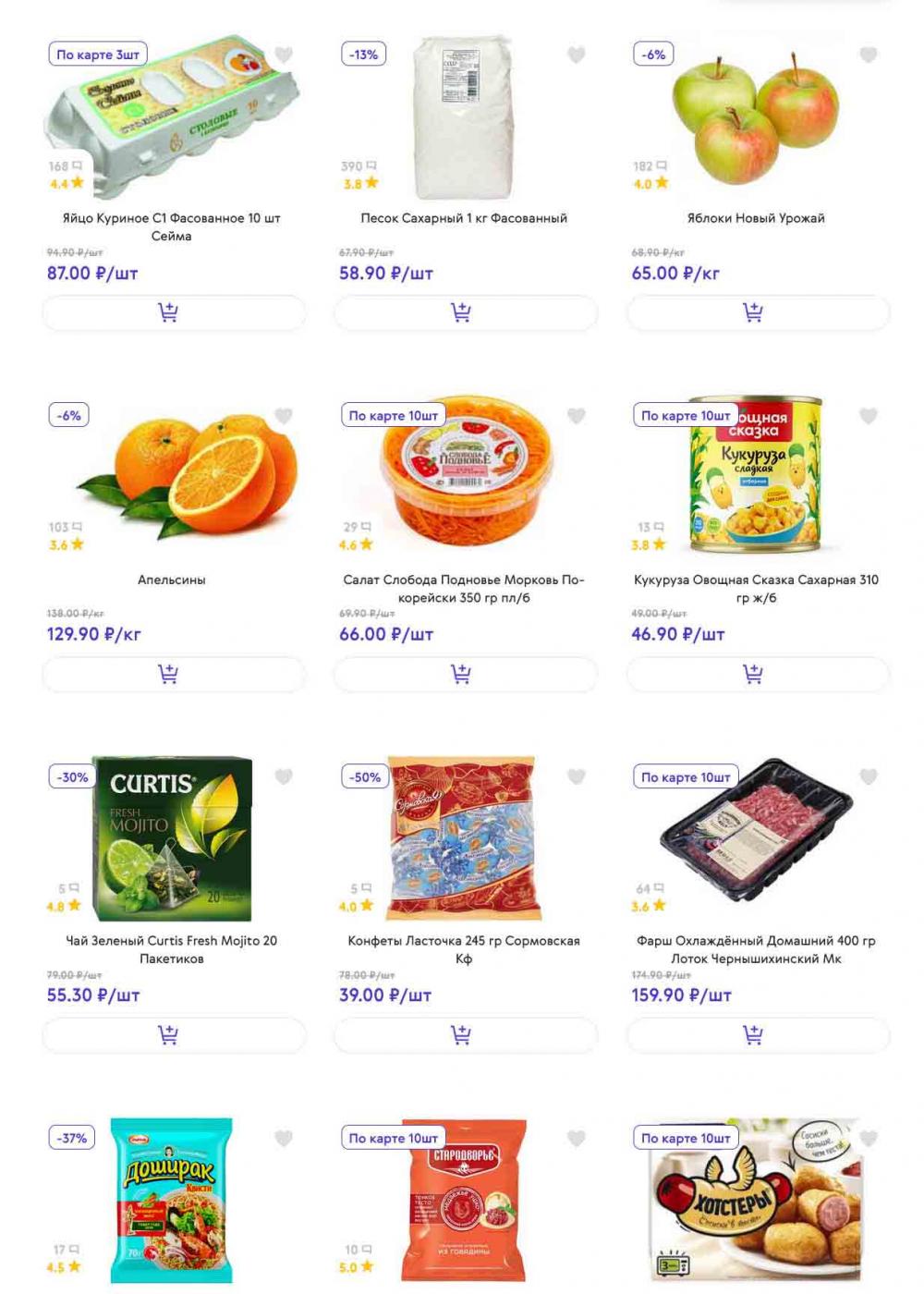This screenshot has width=924, height=1294.
Task: Mark Доширак noodles as favorite
Action: (284, 1138)
